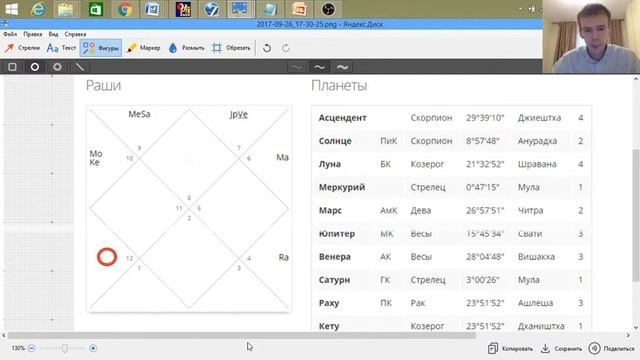
Task: Click the window title 2017-09-26_17-30-25.png
Action: [x=297, y=24]
